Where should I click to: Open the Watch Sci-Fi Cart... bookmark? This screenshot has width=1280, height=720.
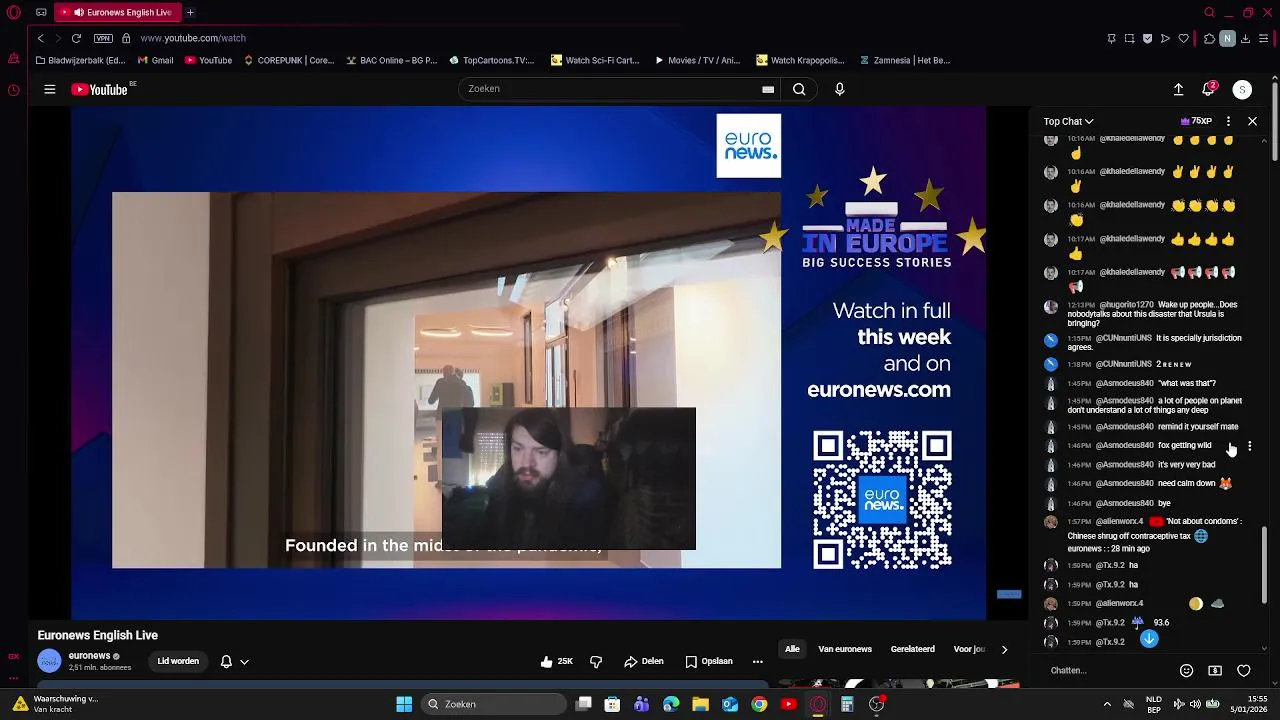click(595, 60)
